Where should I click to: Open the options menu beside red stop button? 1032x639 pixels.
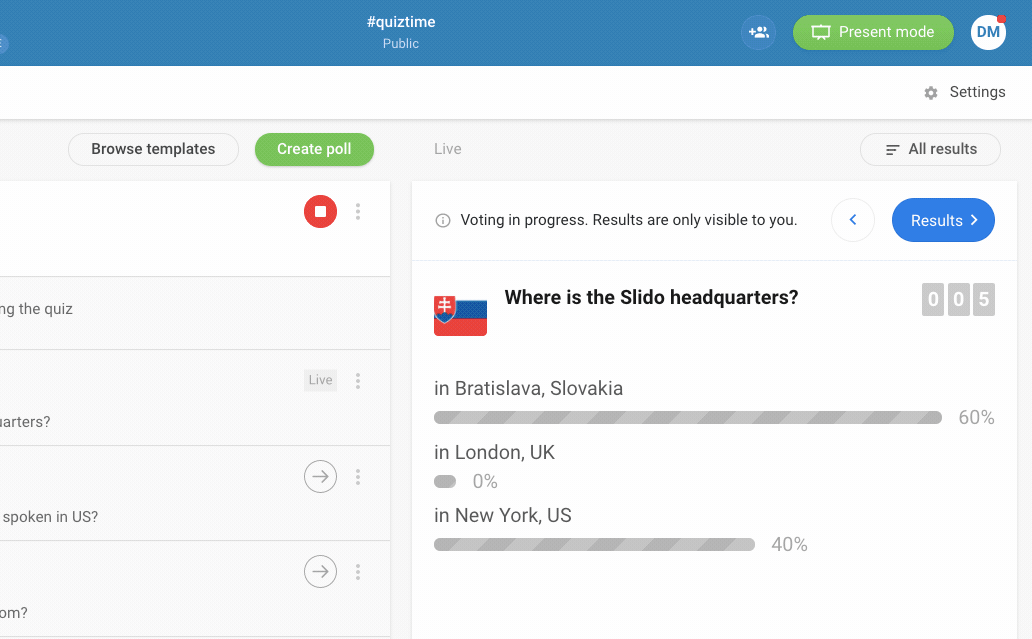point(358,211)
